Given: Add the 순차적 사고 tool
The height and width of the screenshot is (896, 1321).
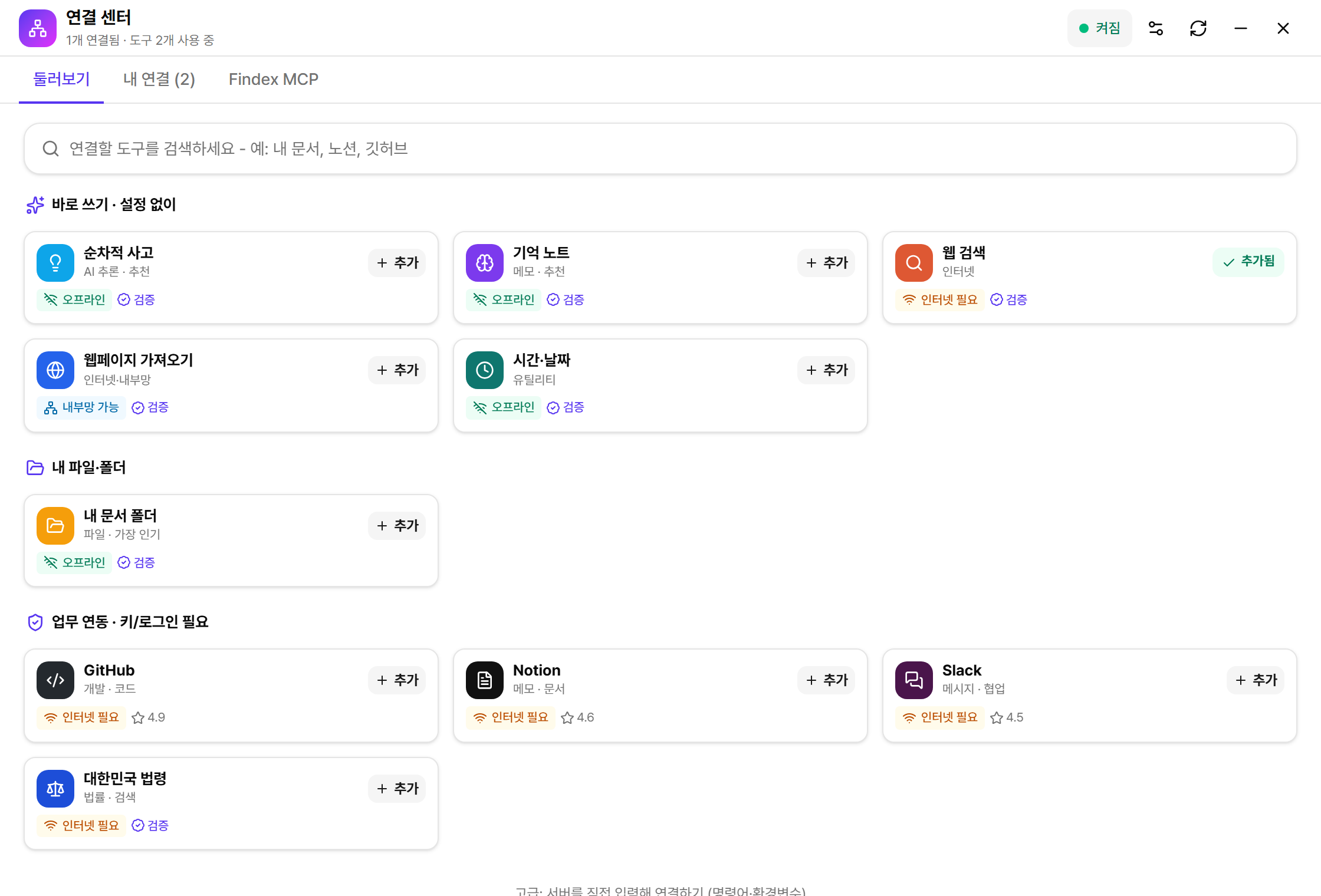Looking at the screenshot, I should click(397, 263).
